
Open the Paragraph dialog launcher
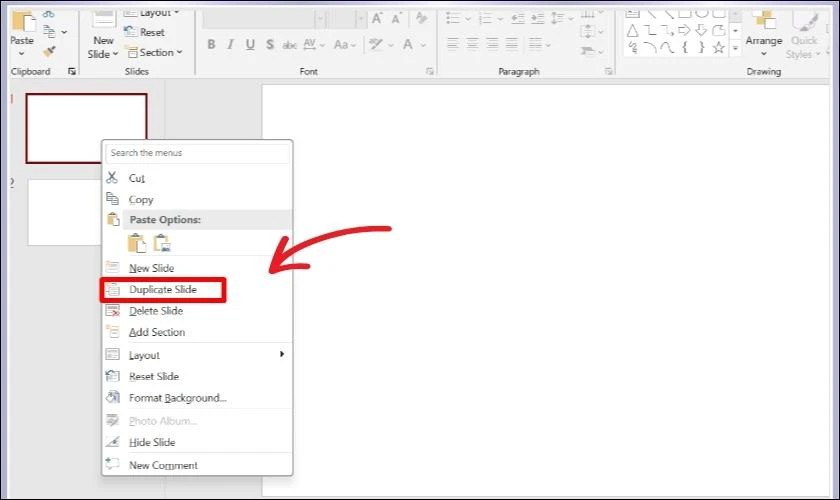coord(608,71)
